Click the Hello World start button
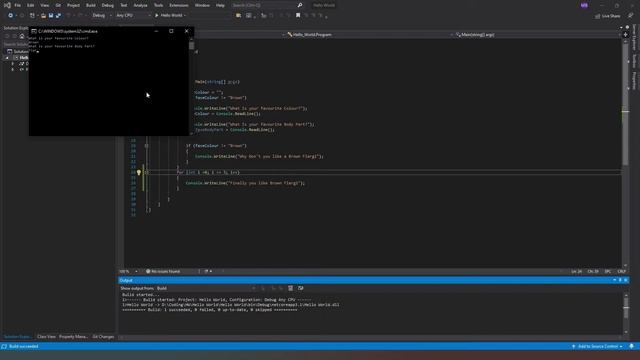Viewport: 640px width, 360px height. coord(169,16)
